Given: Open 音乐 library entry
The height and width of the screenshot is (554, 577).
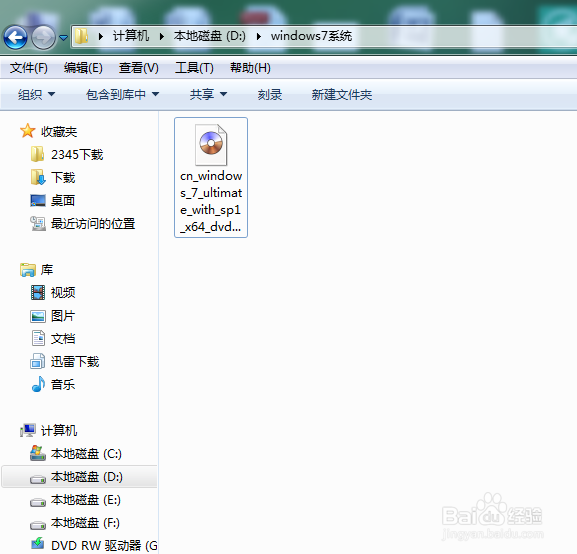Looking at the screenshot, I should [x=63, y=385].
